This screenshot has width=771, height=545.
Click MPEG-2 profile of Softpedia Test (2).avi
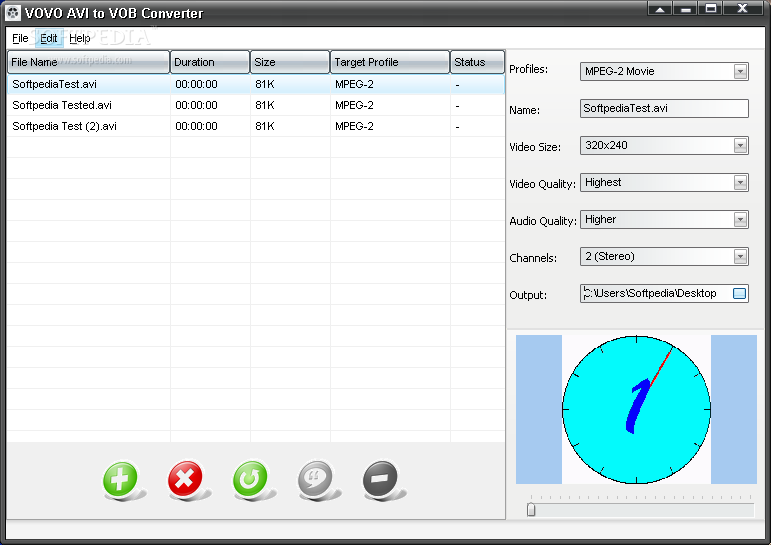click(354, 126)
